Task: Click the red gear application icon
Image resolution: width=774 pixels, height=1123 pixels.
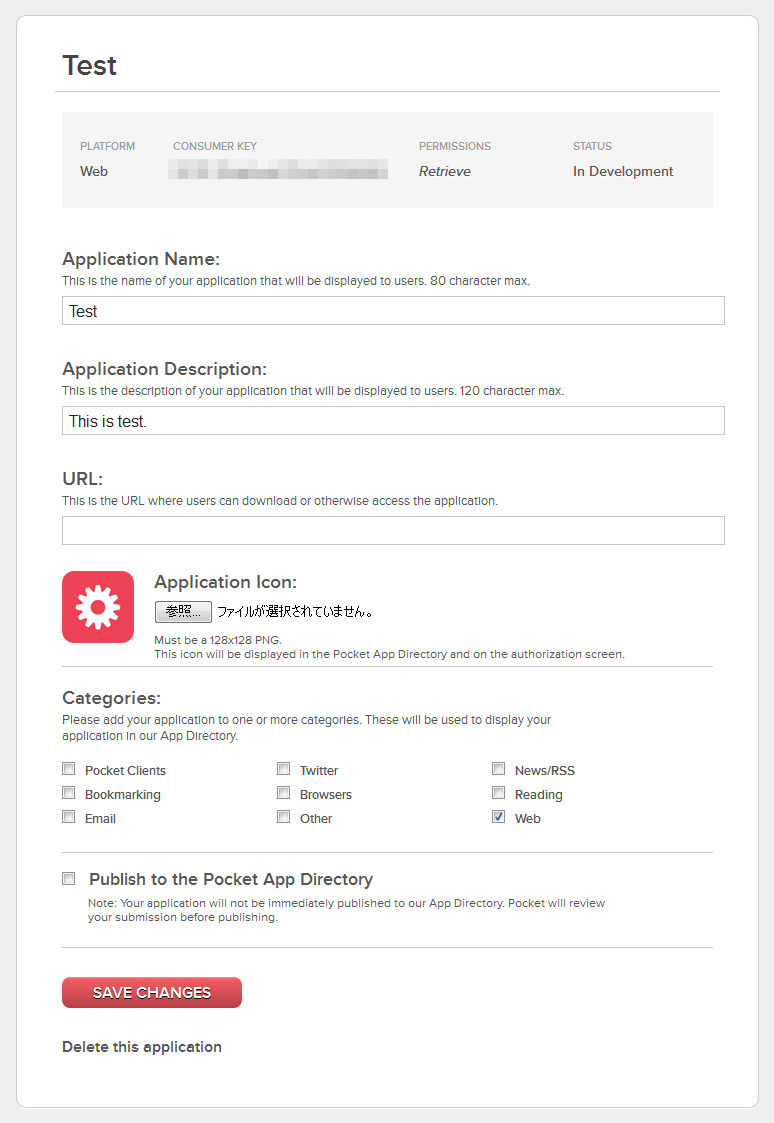Action: [98, 607]
